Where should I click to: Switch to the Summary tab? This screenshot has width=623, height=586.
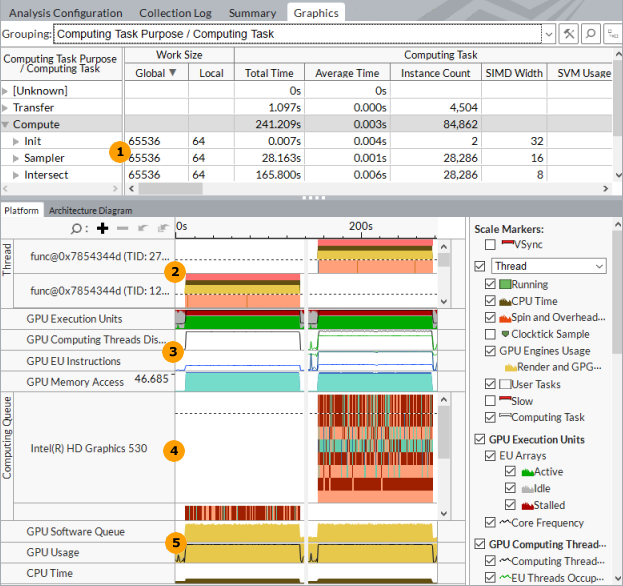tap(252, 13)
